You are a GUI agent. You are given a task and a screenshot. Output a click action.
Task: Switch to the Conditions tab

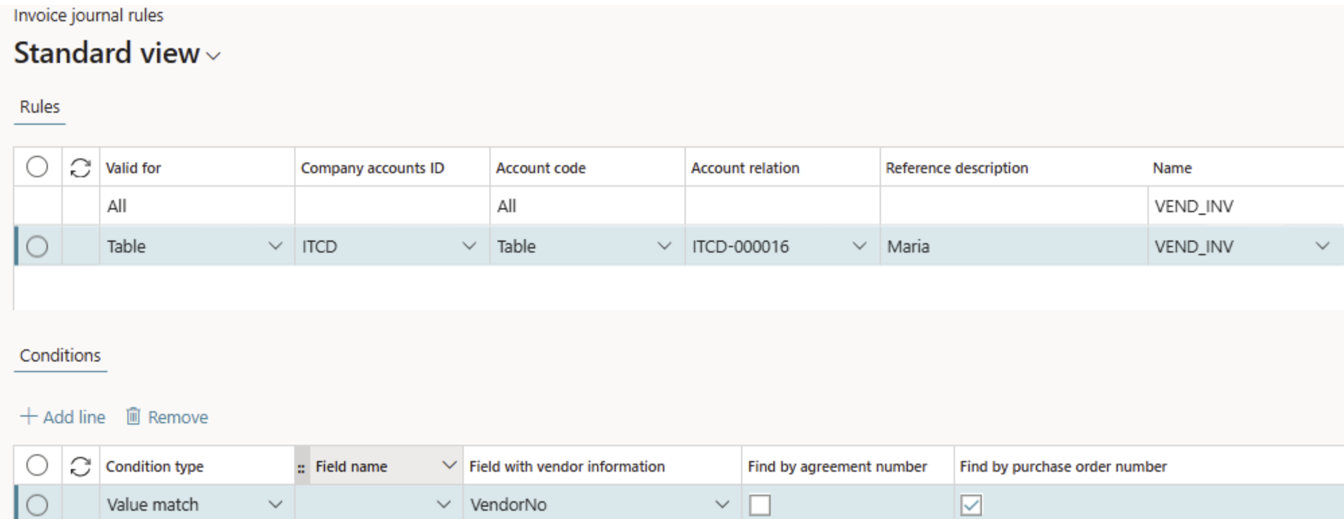(x=60, y=356)
